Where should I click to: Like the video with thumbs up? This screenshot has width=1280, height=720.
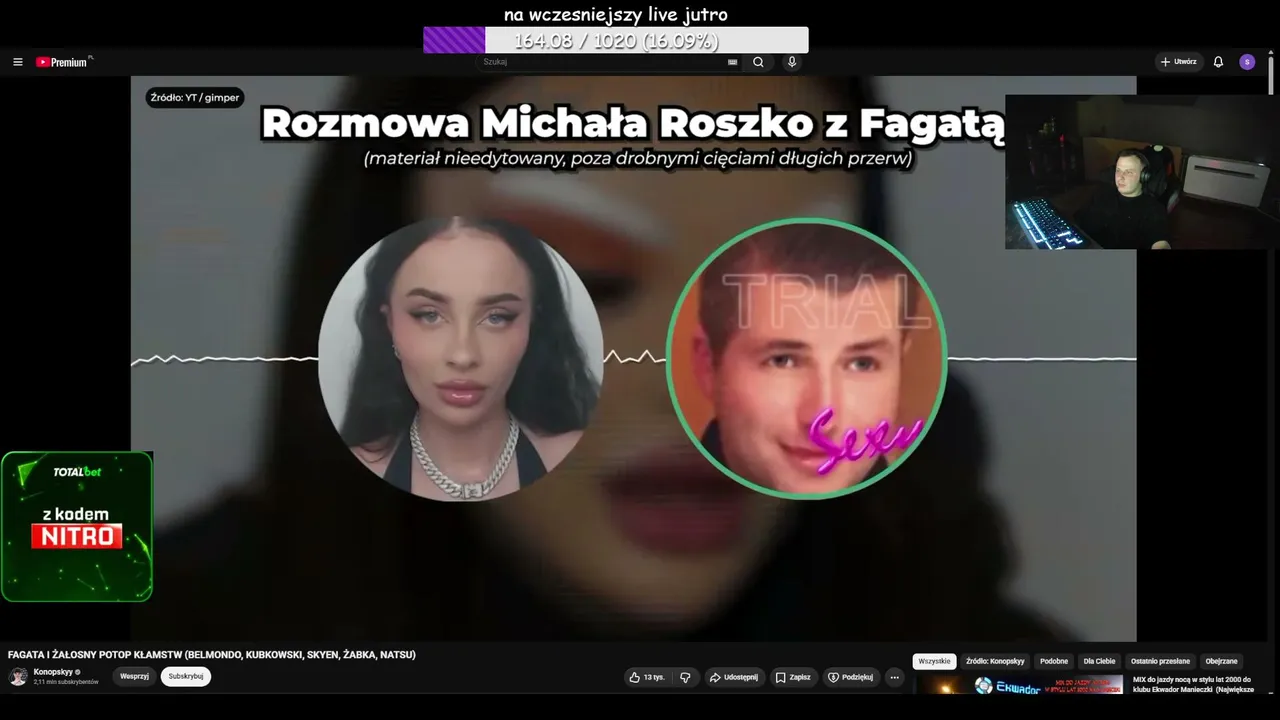tap(647, 677)
